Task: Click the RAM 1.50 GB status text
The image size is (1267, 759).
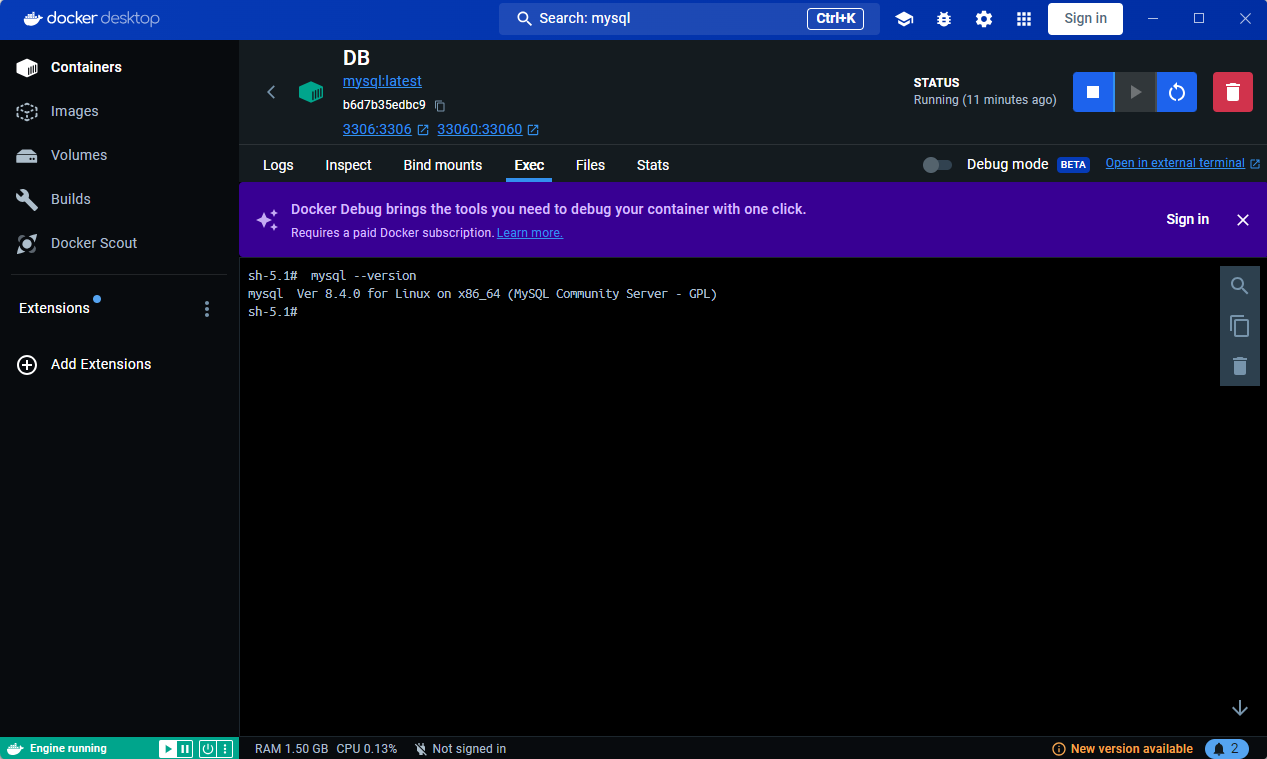Action: [291, 749]
